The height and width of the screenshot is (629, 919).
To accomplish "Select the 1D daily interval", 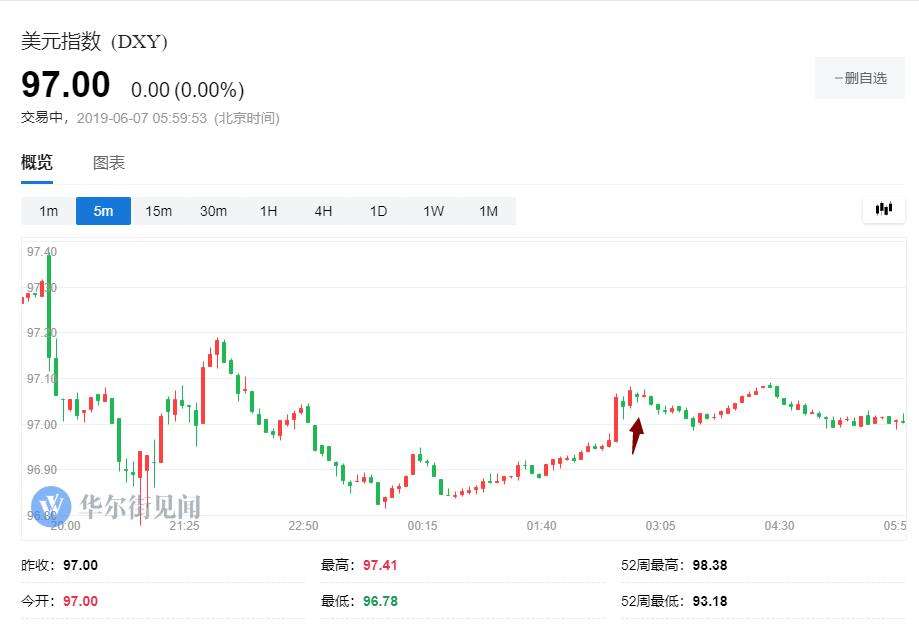I will pos(379,211).
